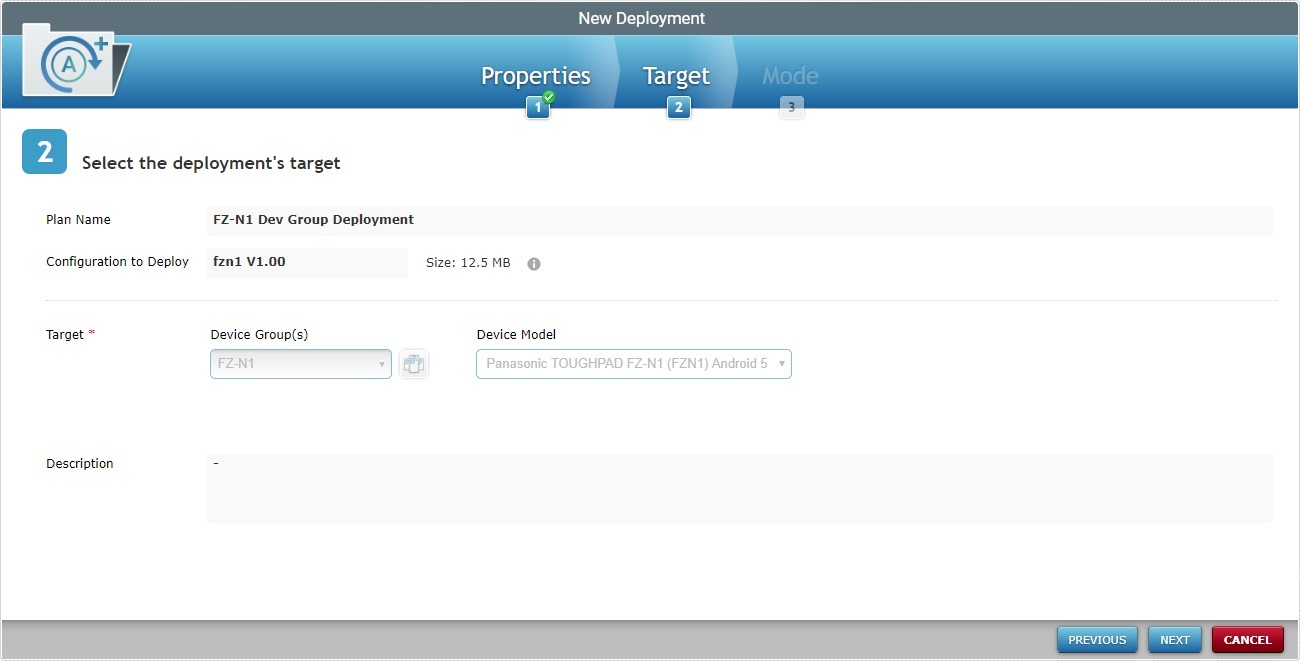Click the New Deployment title bar
This screenshot has width=1300, height=661.
coord(641,17)
